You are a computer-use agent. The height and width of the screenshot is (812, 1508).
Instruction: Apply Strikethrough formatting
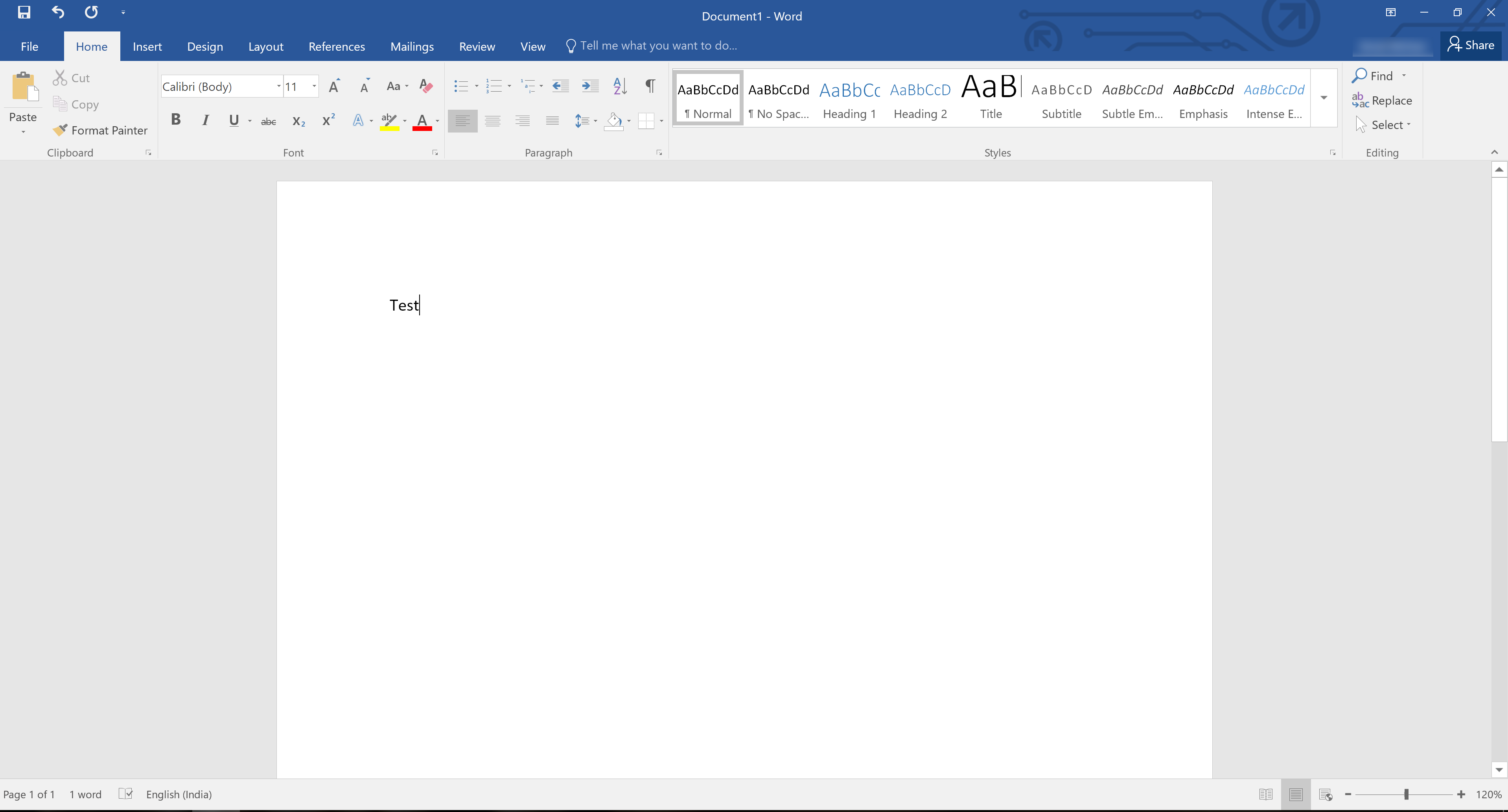pos(268,121)
